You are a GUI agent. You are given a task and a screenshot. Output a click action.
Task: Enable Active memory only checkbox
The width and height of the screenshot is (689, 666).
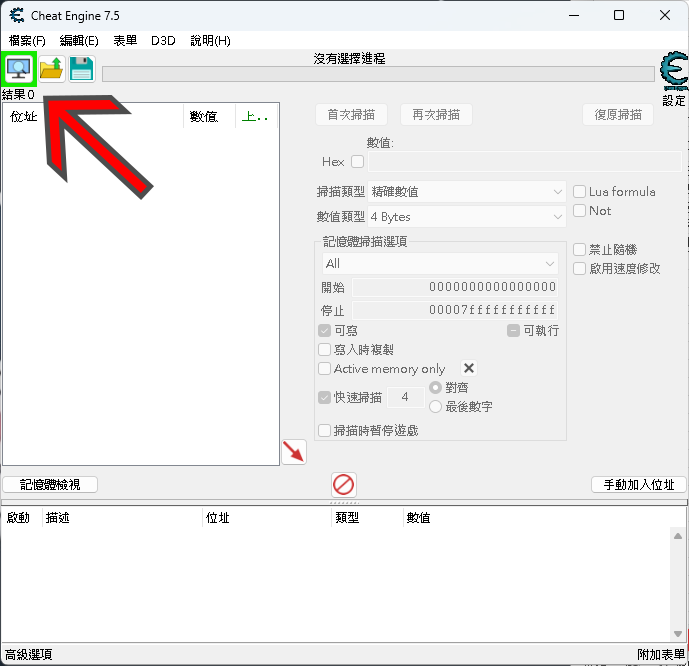tap(324, 369)
